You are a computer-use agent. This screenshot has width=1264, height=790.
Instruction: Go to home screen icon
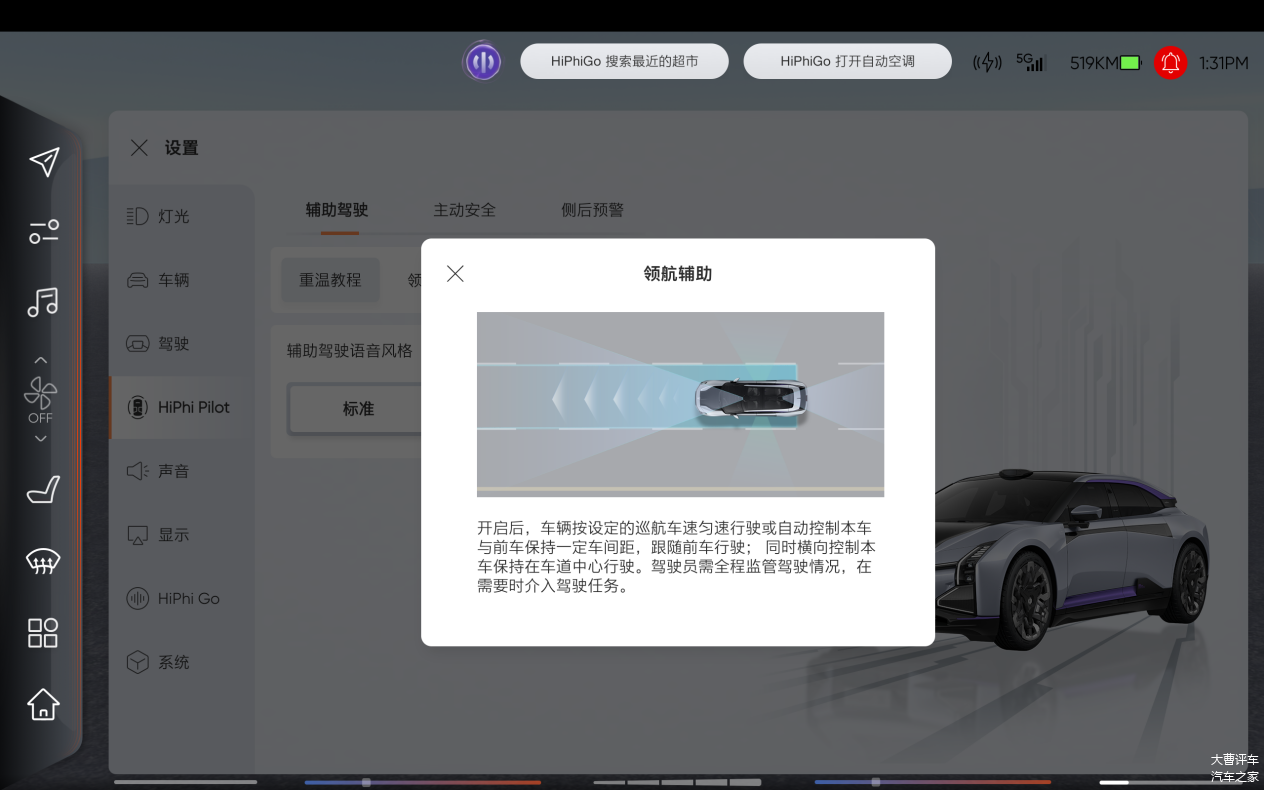pos(43,704)
